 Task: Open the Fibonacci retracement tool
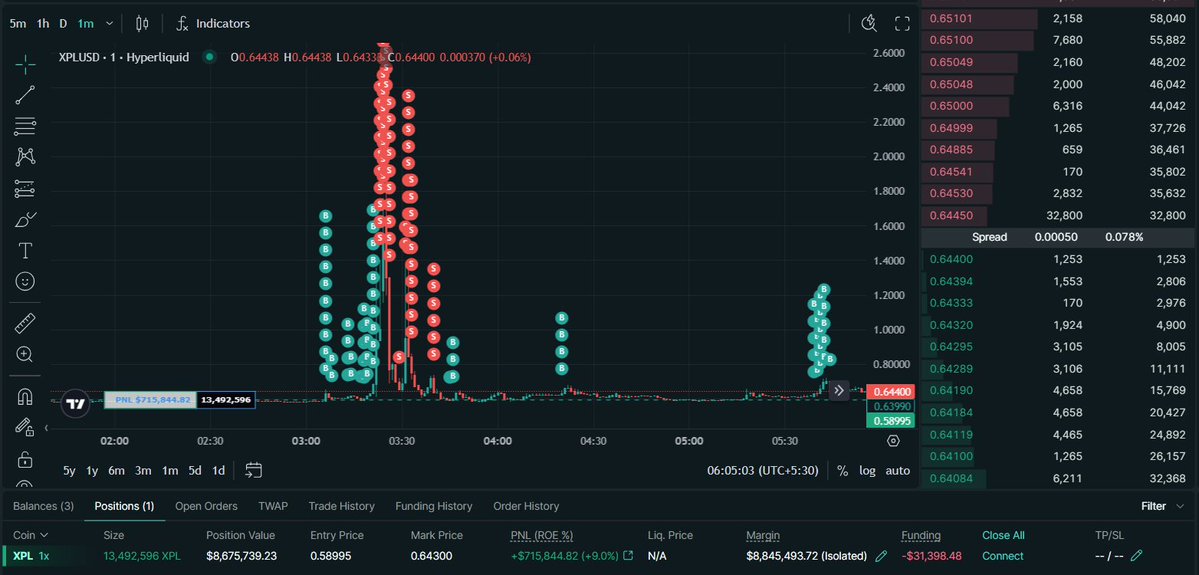point(25,126)
